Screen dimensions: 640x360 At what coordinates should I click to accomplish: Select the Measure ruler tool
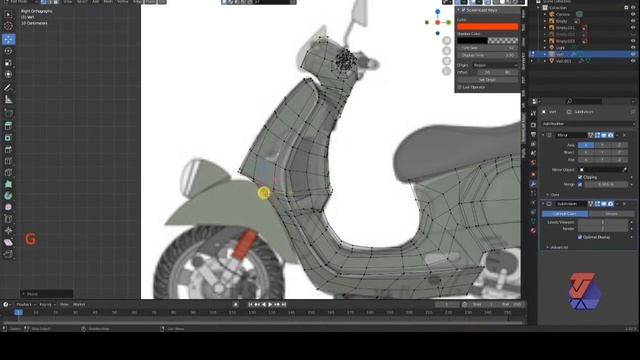(x=8, y=99)
